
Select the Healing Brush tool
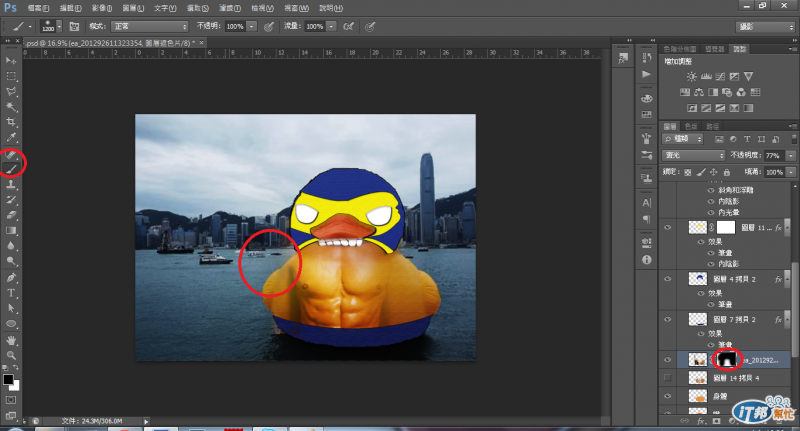[x=11, y=154]
